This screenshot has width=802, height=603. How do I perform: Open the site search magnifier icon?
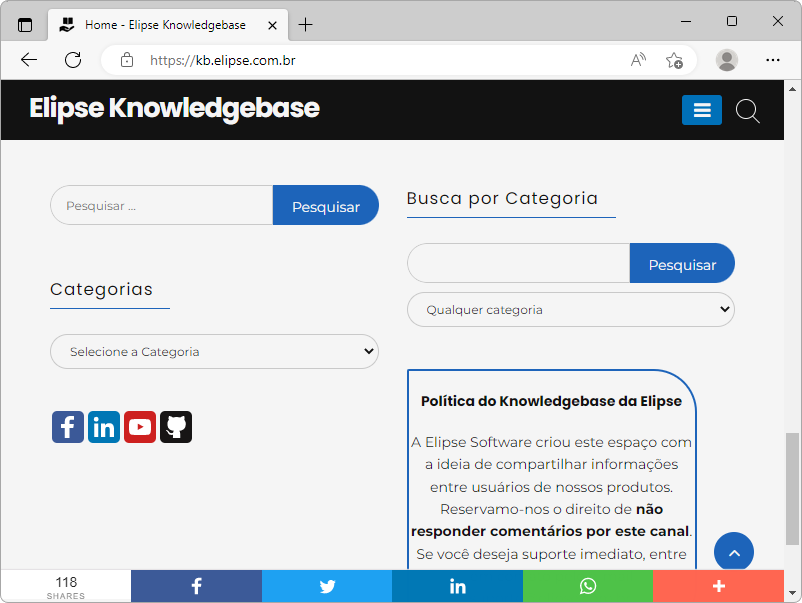click(x=747, y=110)
